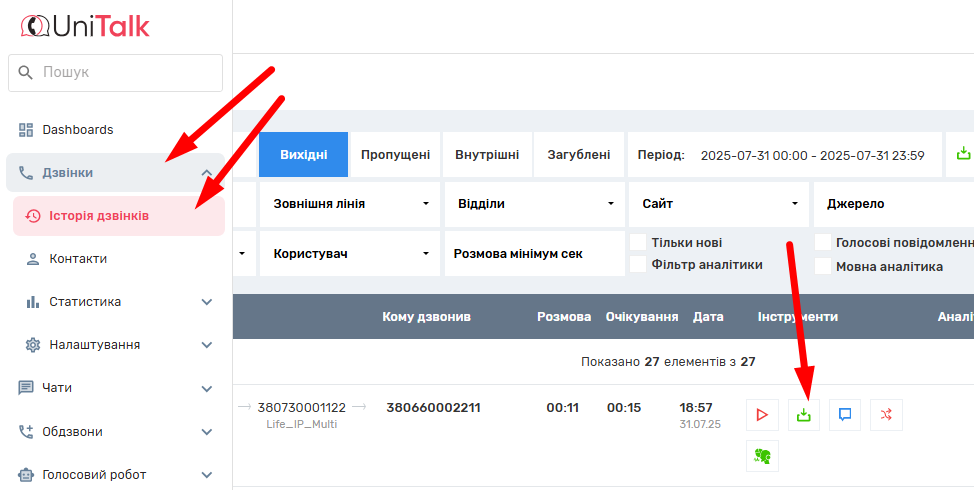Check the Мовна аналітика option

(x=822, y=266)
